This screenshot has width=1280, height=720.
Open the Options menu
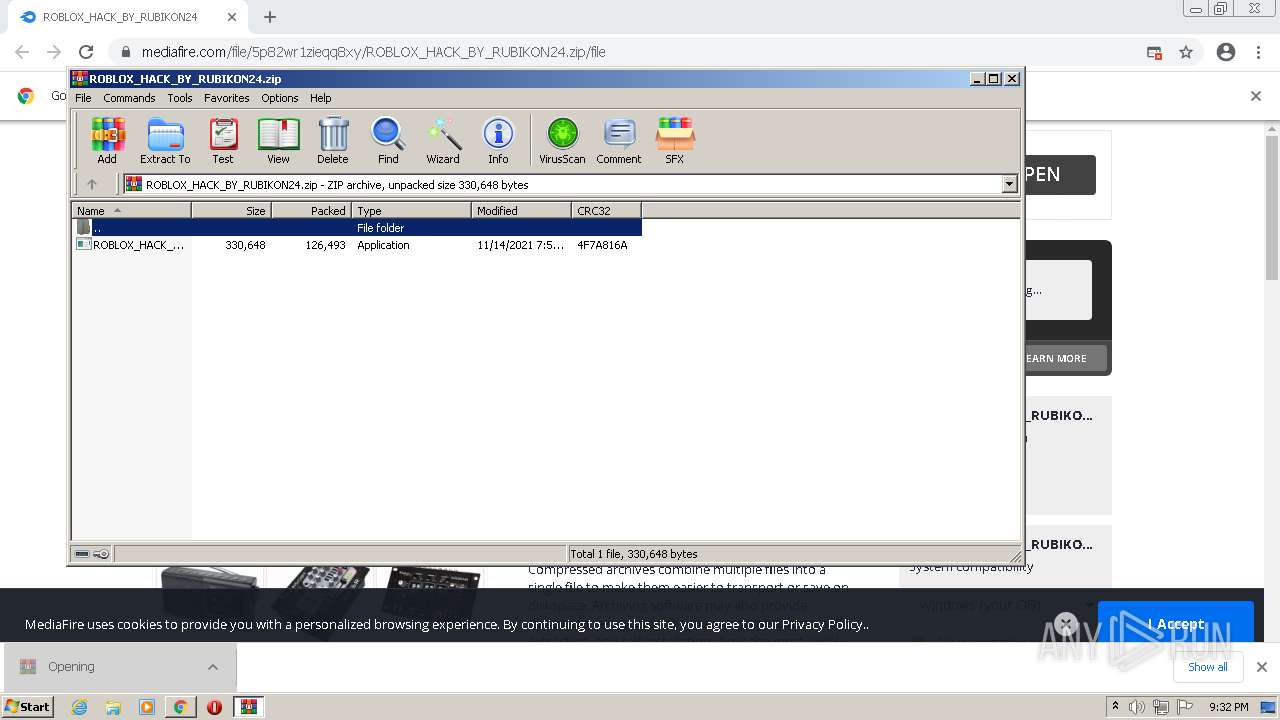280,98
